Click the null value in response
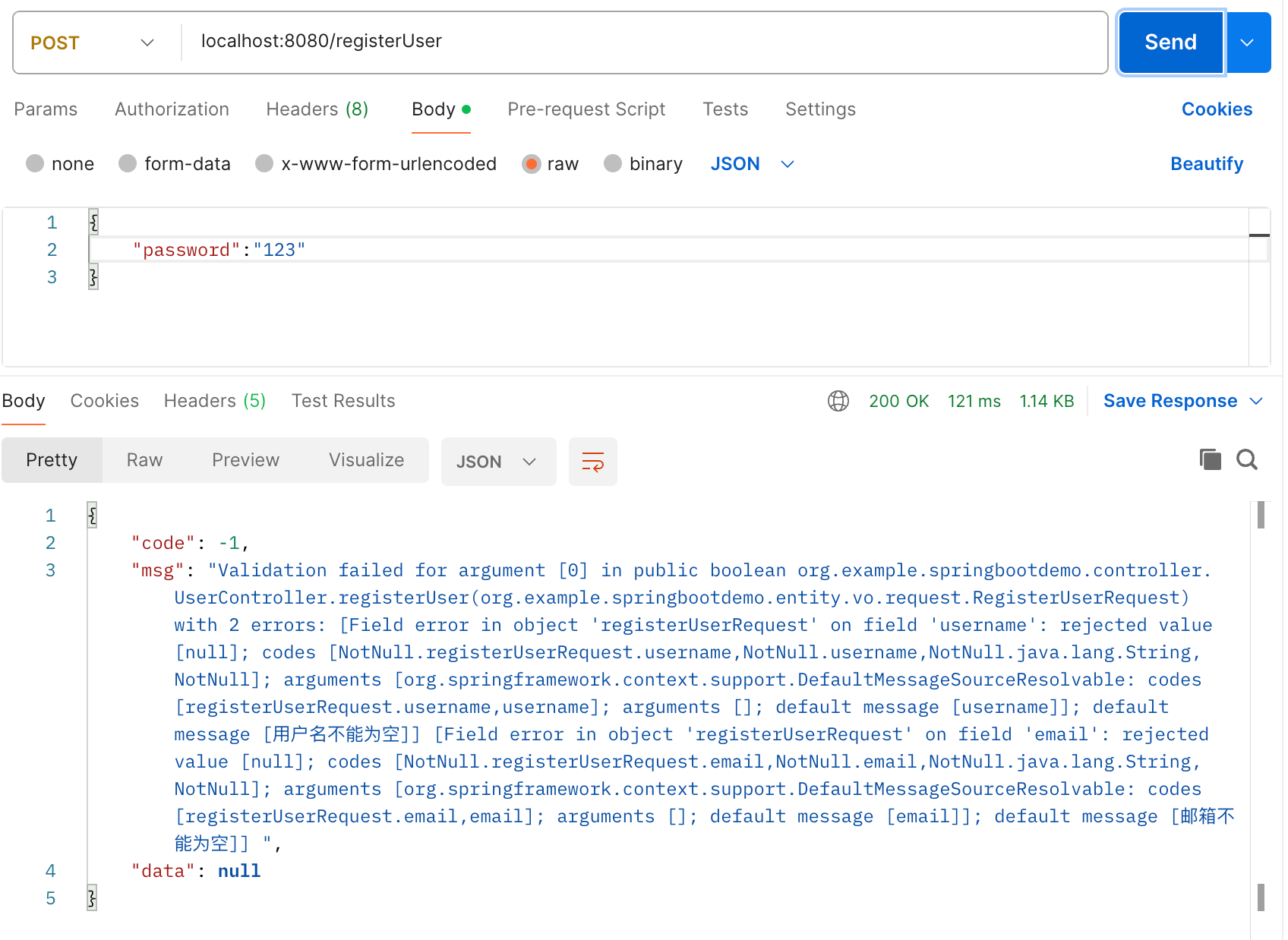1288x940 pixels. pyautogui.click(x=239, y=872)
